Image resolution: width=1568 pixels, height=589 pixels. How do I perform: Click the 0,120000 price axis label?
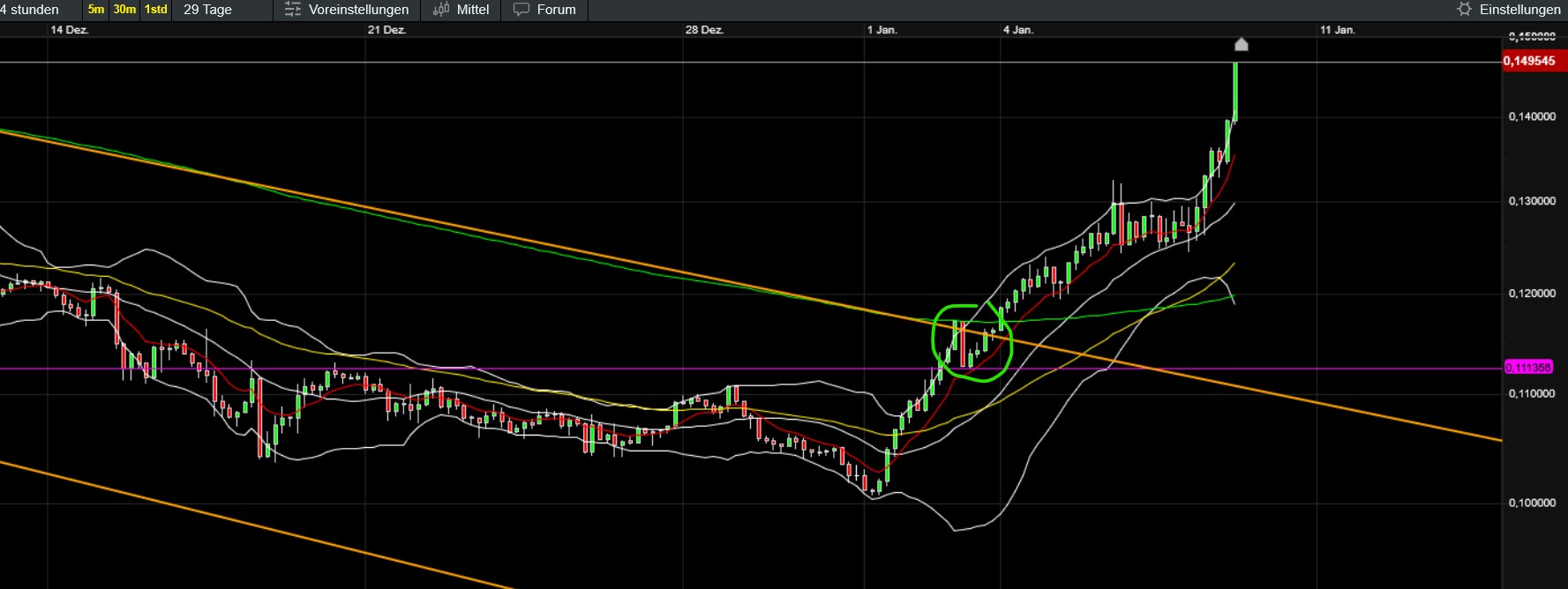1532,294
